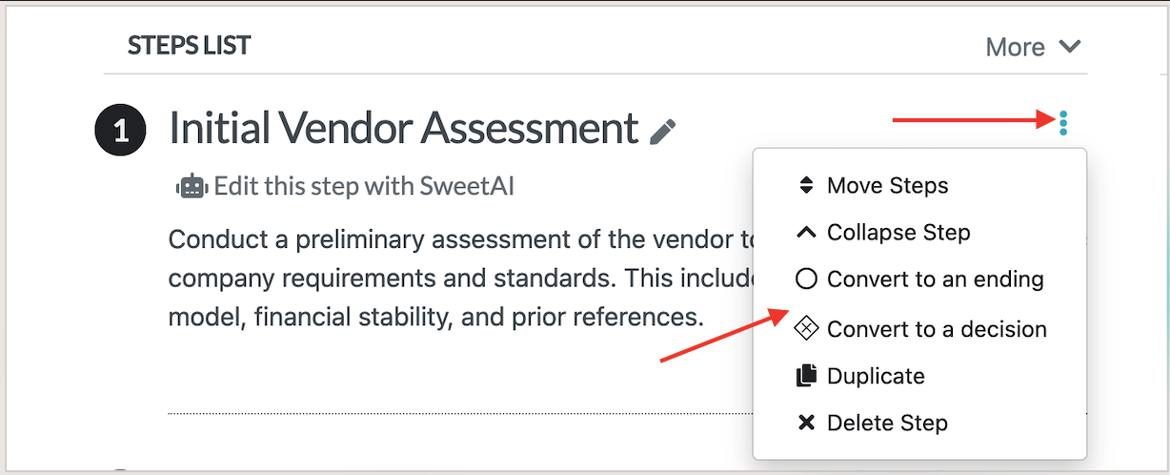This screenshot has height=475, width=1170.
Task: Click the diamond icon for Convert to a decision
Action: (807, 328)
